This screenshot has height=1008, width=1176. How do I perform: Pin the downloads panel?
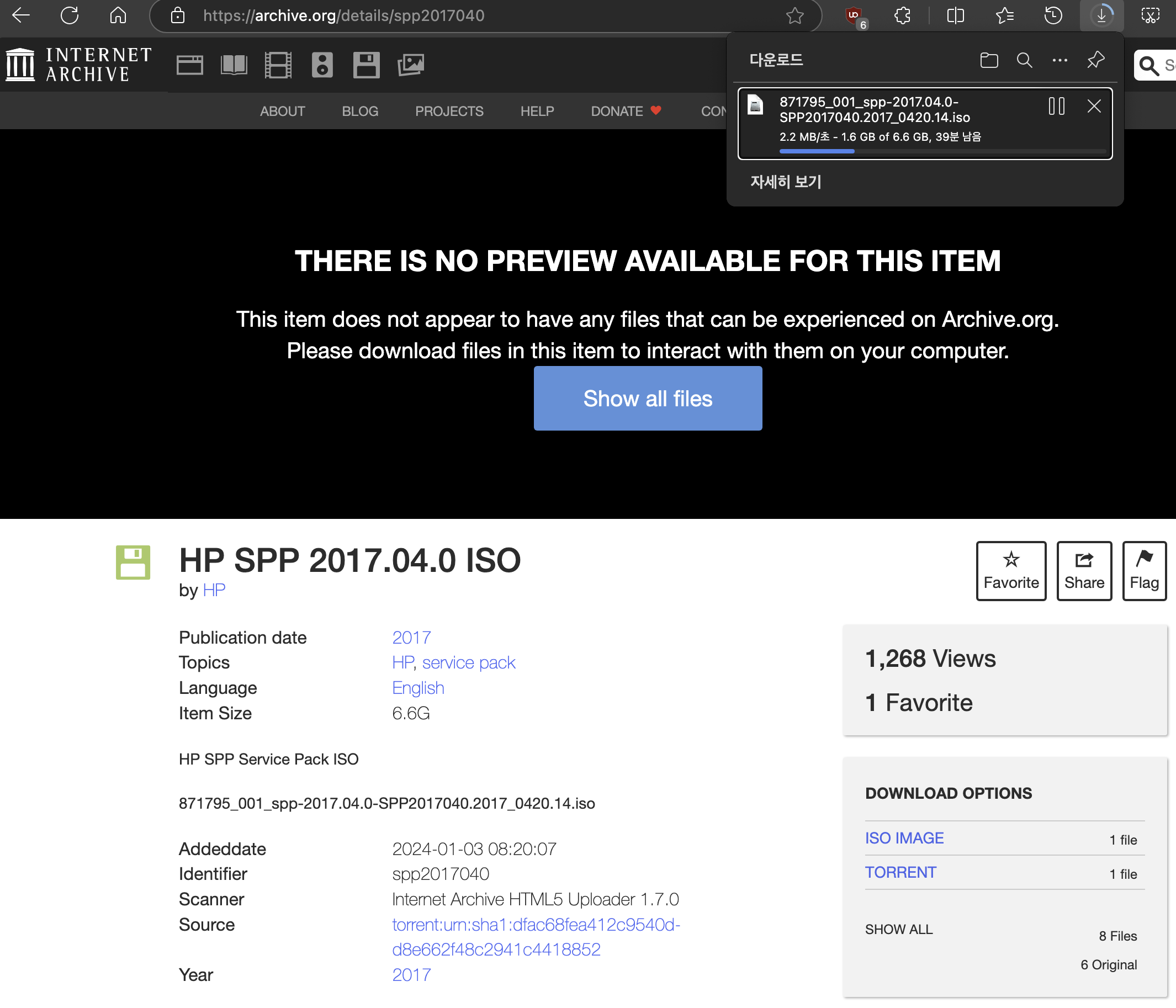click(1095, 60)
